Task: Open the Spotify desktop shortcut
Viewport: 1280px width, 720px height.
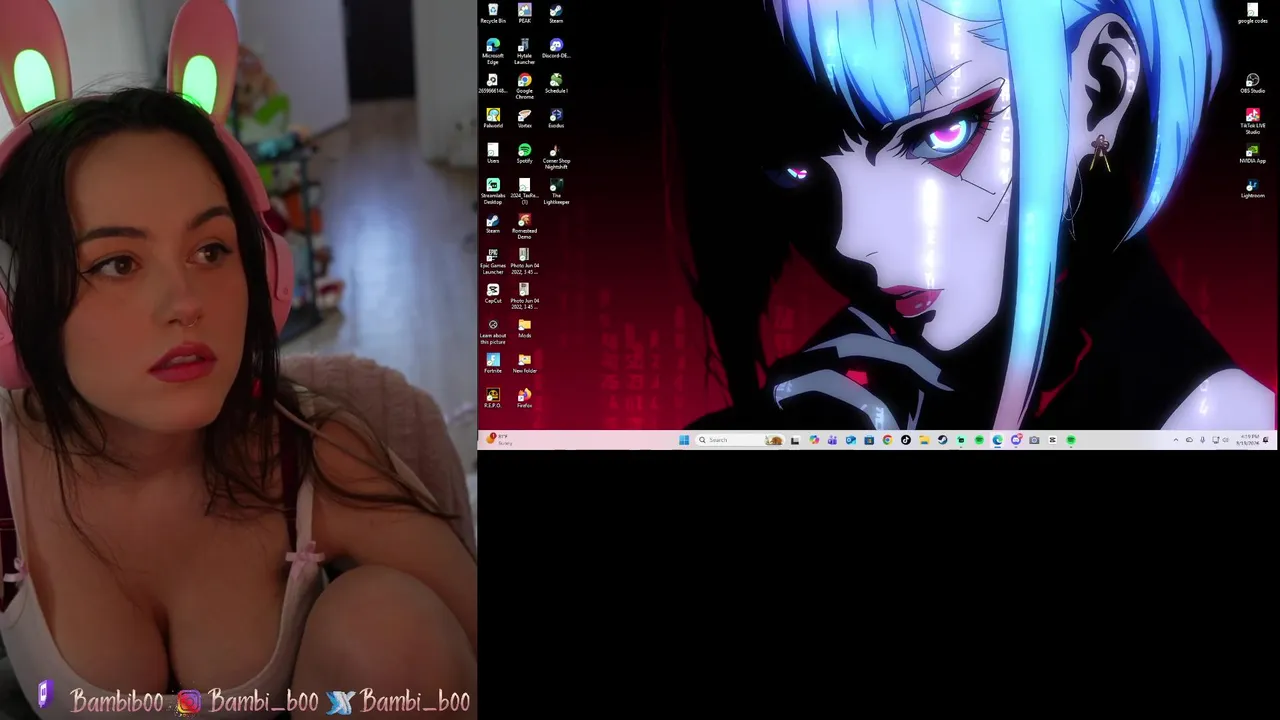Action: [524, 154]
